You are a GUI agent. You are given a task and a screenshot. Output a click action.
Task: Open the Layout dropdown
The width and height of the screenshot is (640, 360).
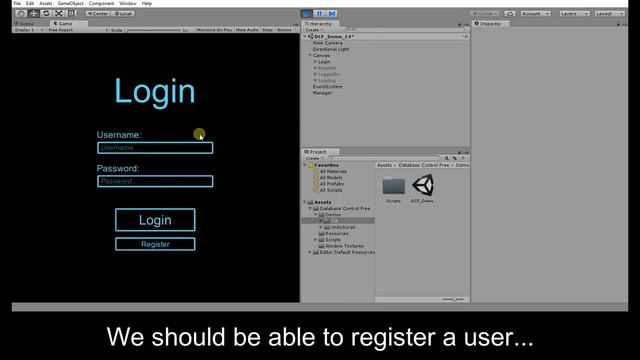(x=609, y=13)
